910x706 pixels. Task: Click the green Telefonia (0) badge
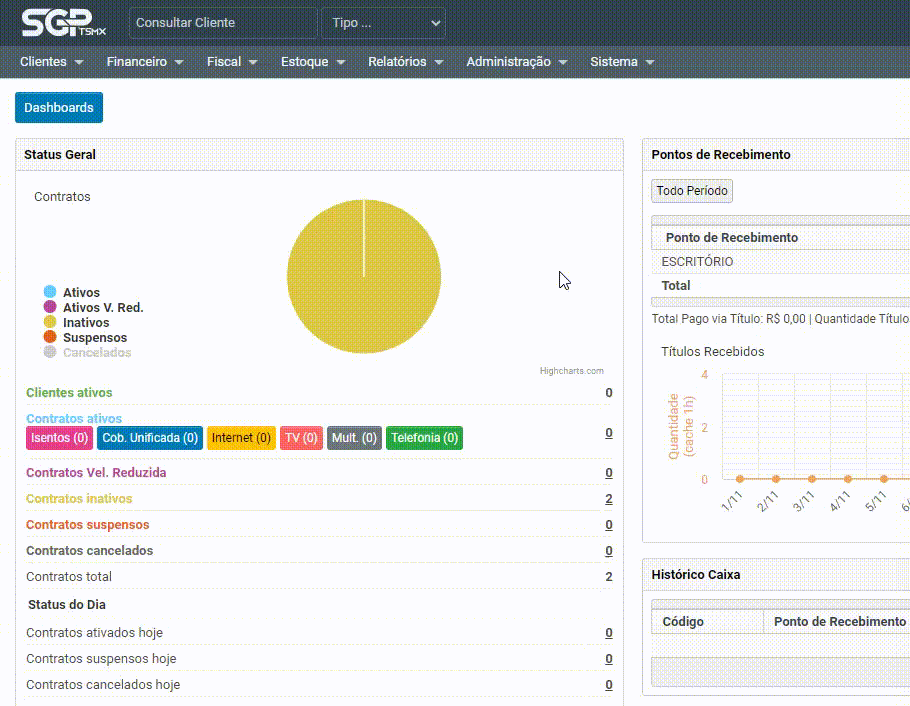pyautogui.click(x=424, y=438)
